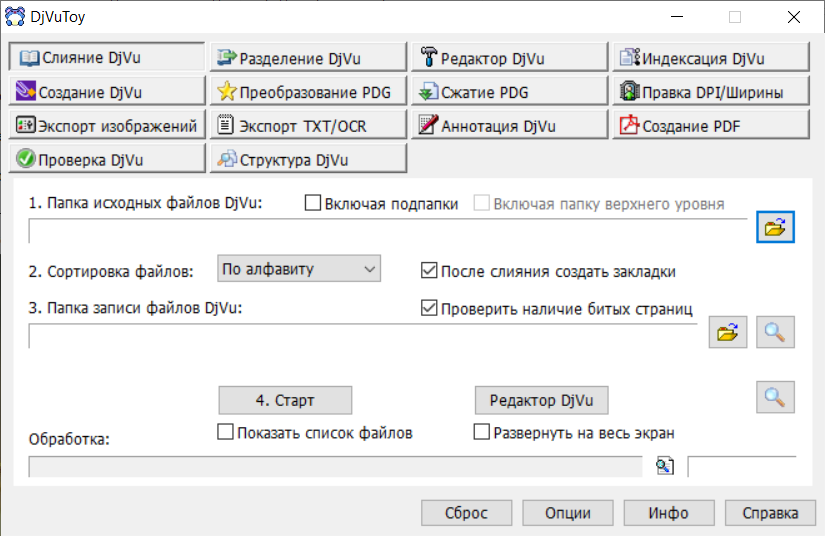Open the Сжатие PDG tab
Viewport: 825px width, 536px height.
[509, 91]
